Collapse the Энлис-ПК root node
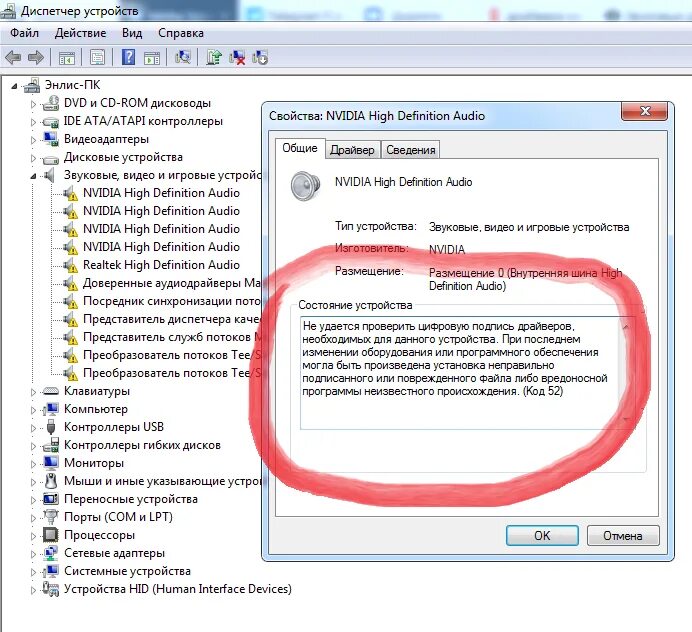This screenshot has height=632, width=692. point(15,86)
